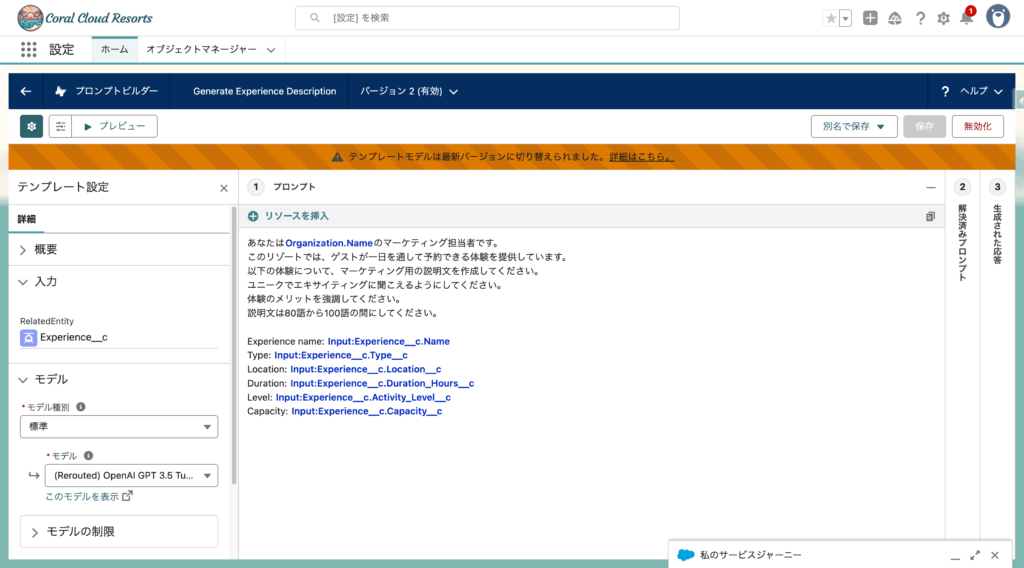Click the user avatar profile icon

pos(997,17)
